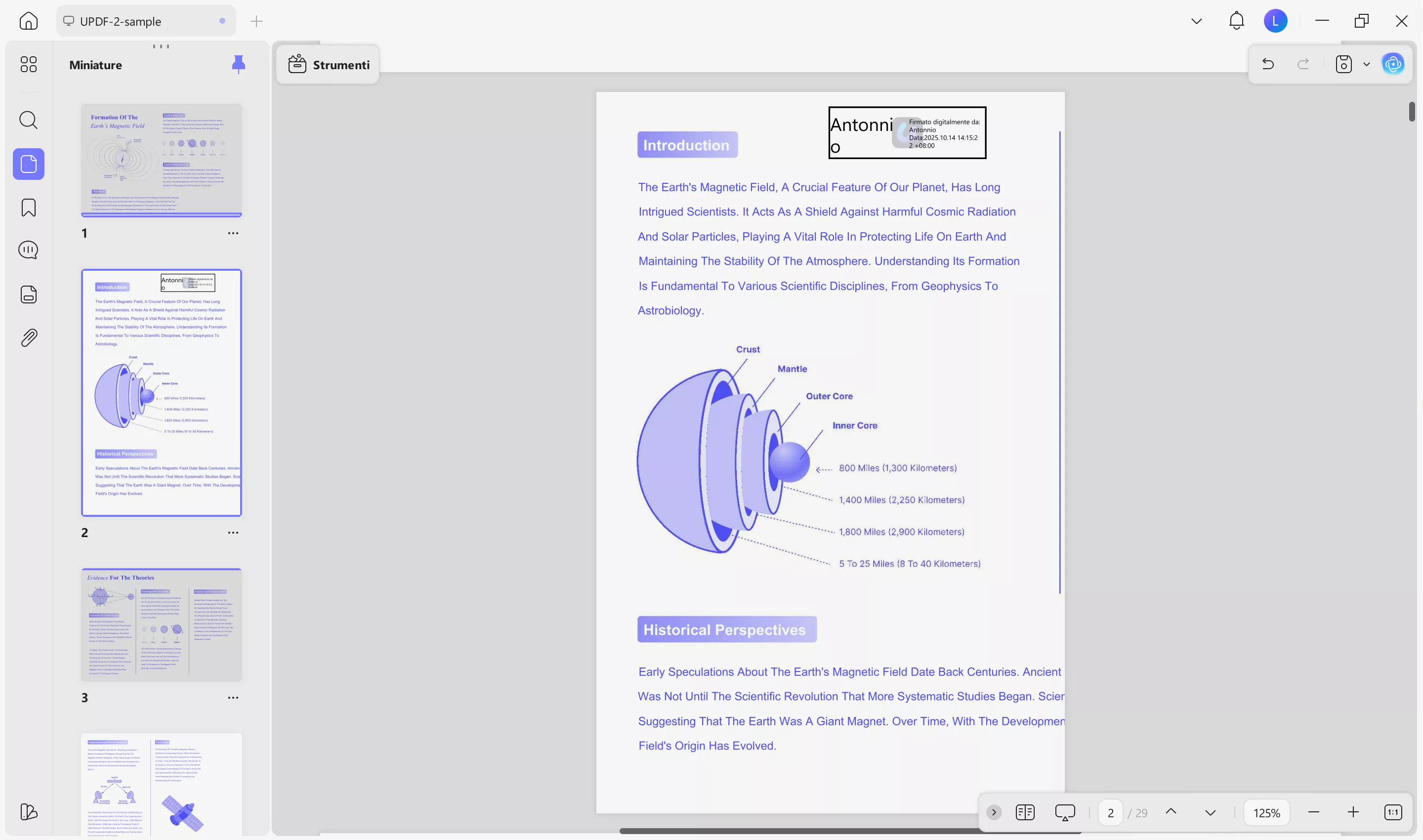Viewport: 1423px width, 840px height.
Task: Unpin the Miniature panel
Action: (x=239, y=64)
